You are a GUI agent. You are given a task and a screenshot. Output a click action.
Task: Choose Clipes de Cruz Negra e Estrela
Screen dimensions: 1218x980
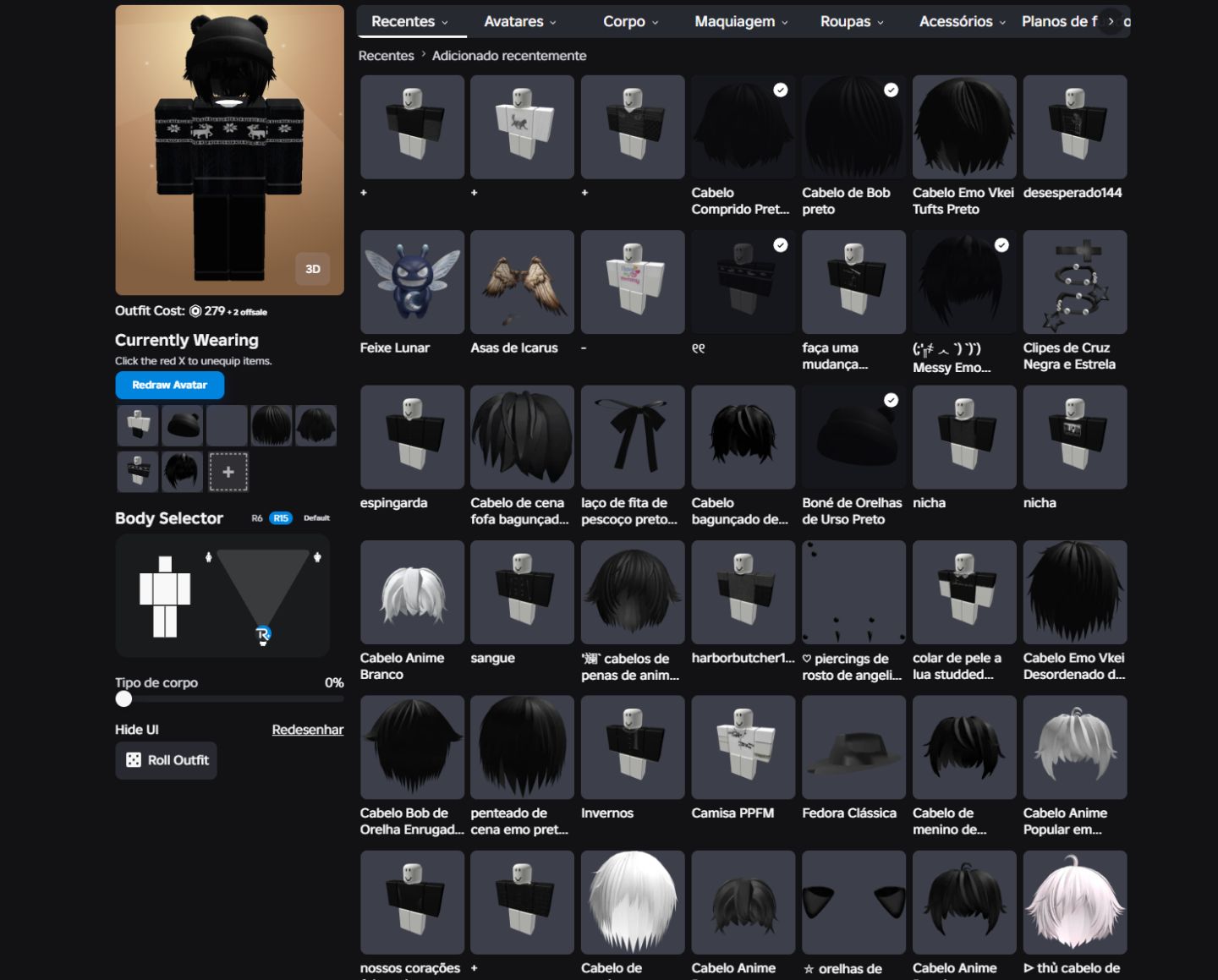pos(1075,282)
